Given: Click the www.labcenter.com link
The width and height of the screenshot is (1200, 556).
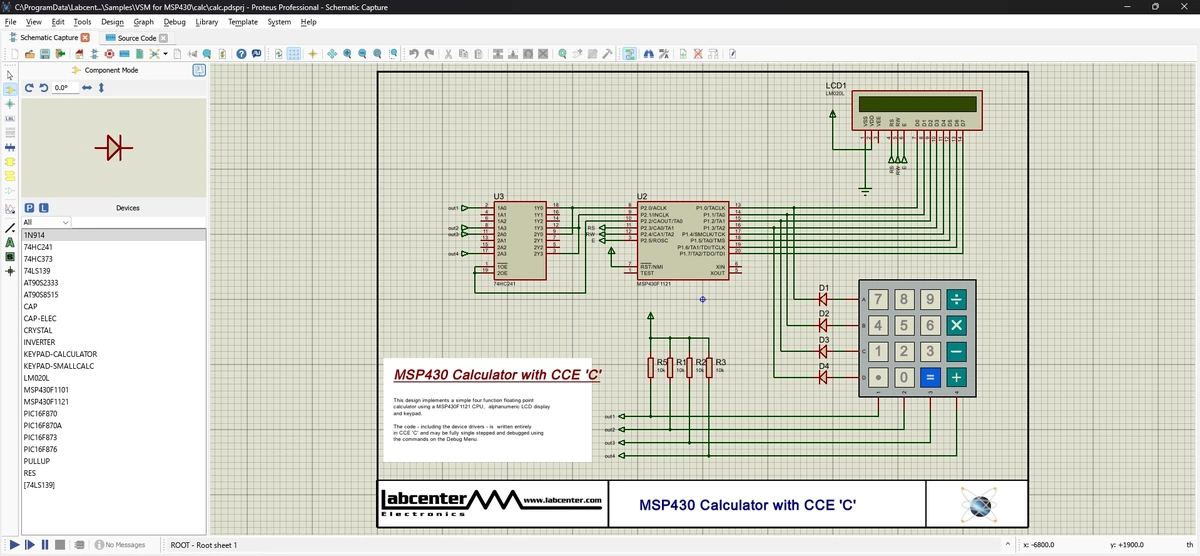Looking at the screenshot, I should (561, 499).
